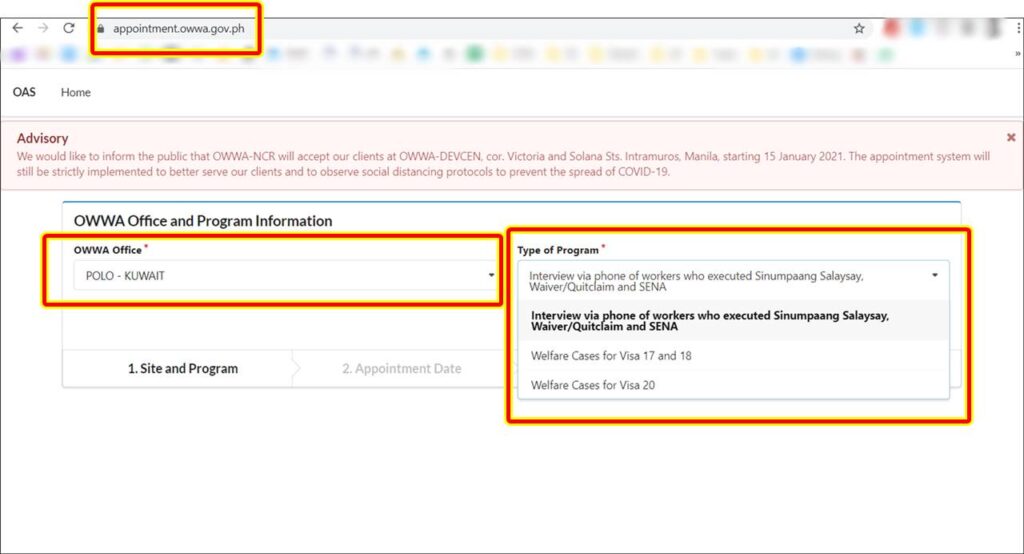Choose Welfare Cases for Visa 20 option

click(593, 385)
